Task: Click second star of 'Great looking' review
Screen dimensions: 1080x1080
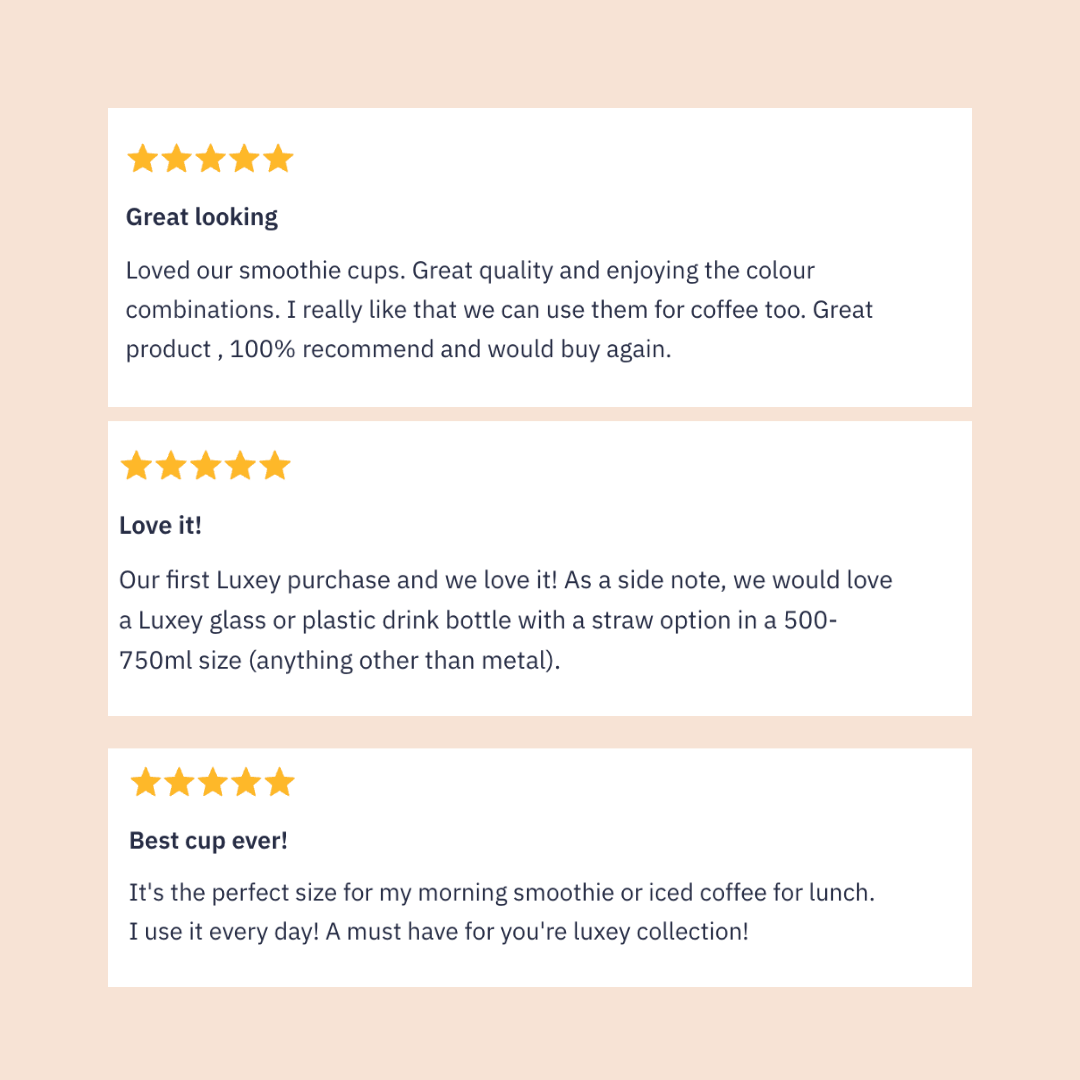Action: pyautogui.click(x=176, y=158)
